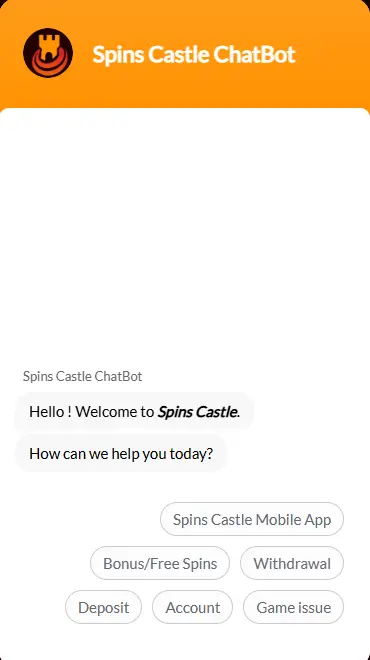370x660 pixels.
Task: Click blank space left of Deposit button
Action: (32, 607)
